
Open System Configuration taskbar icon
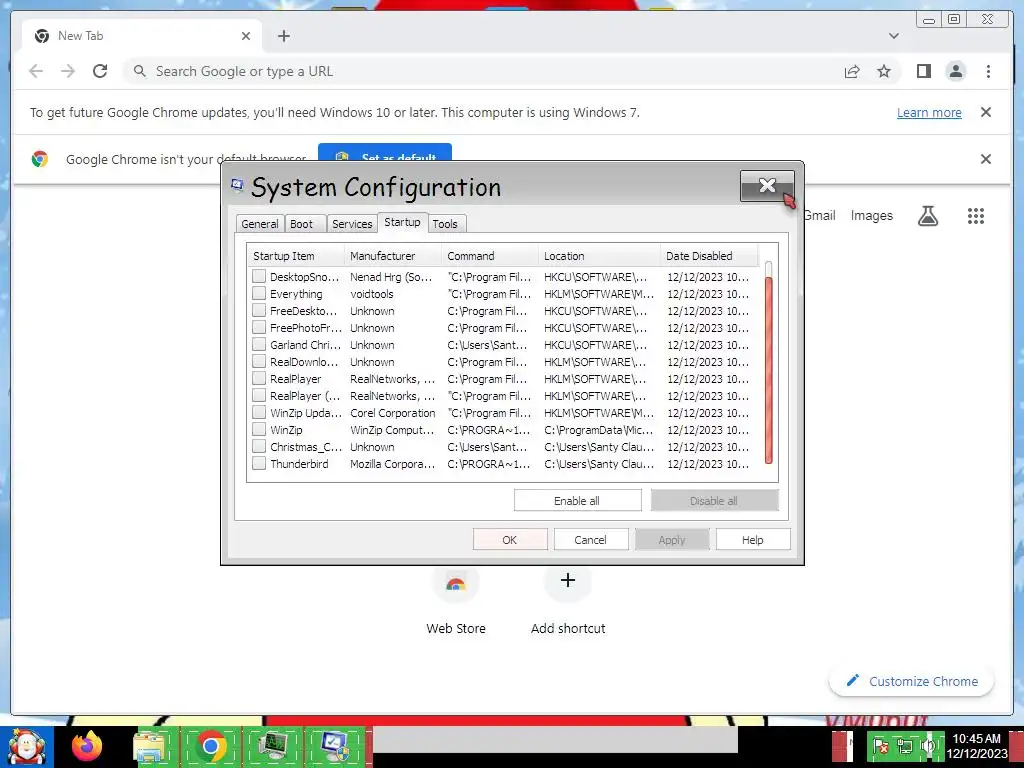click(334, 746)
